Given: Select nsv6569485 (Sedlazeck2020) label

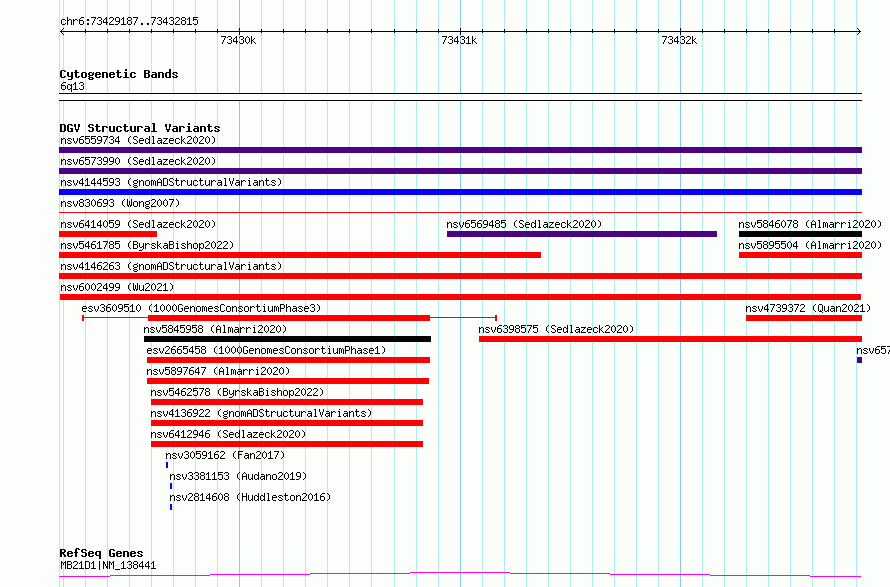Looking at the screenshot, I should coord(524,224).
